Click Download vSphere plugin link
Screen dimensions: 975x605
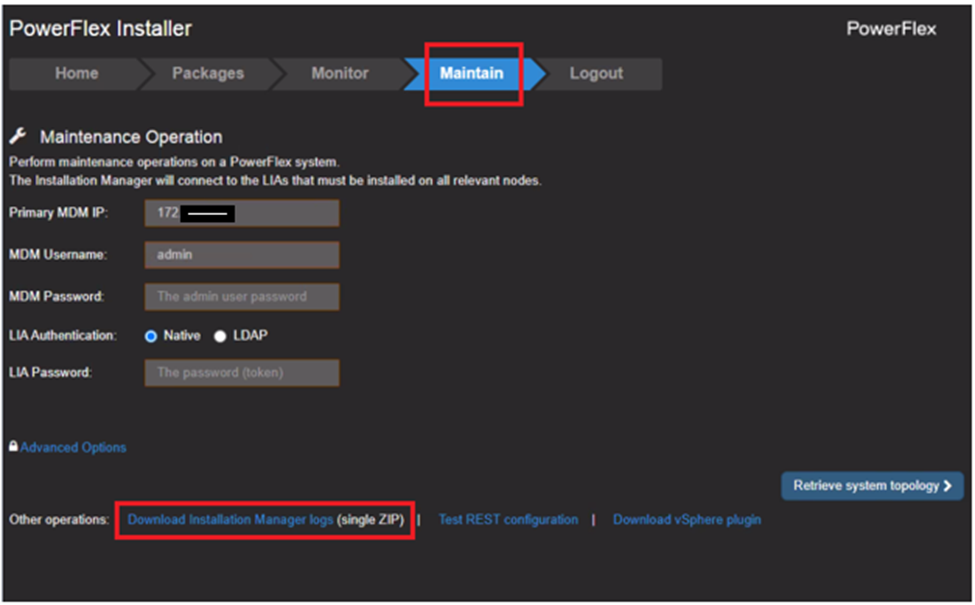click(x=686, y=519)
